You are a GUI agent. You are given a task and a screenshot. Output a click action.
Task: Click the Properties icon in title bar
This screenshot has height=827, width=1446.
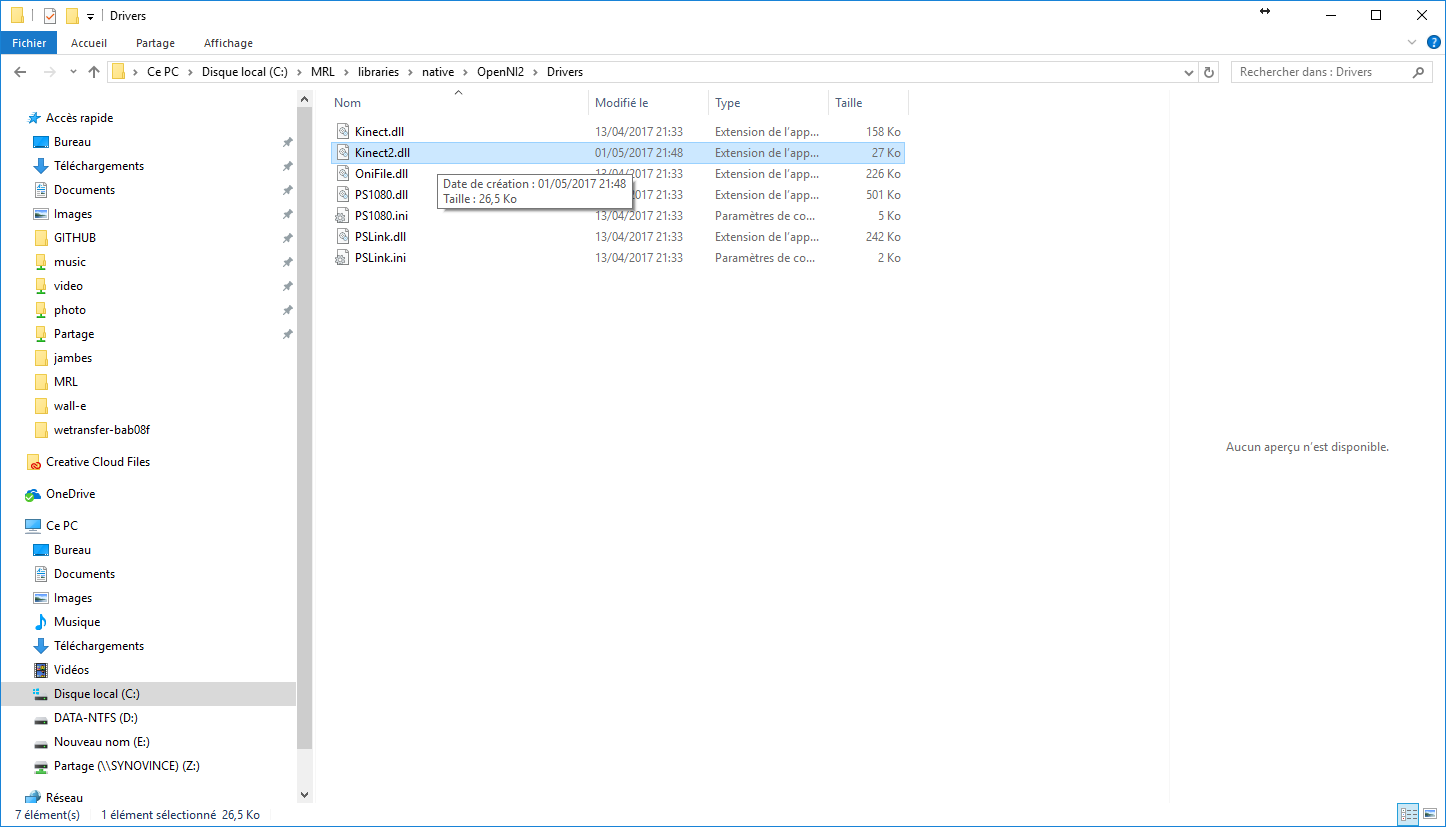point(50,16)
